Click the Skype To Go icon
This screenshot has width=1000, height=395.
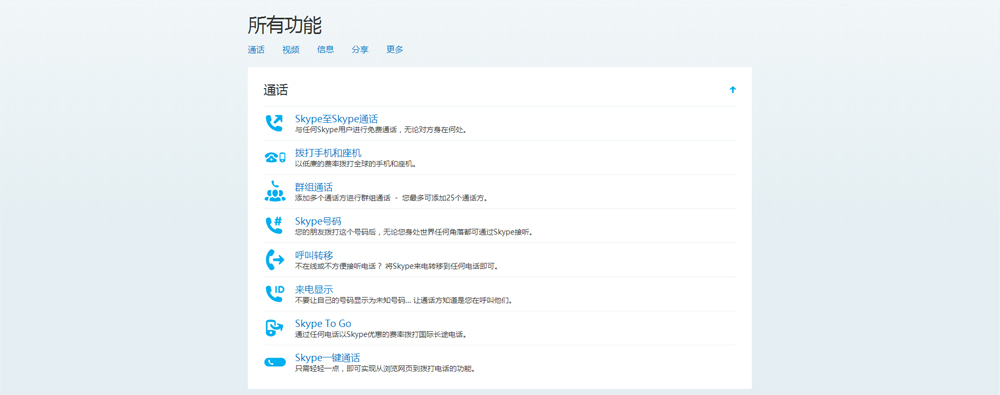point(274,328)
